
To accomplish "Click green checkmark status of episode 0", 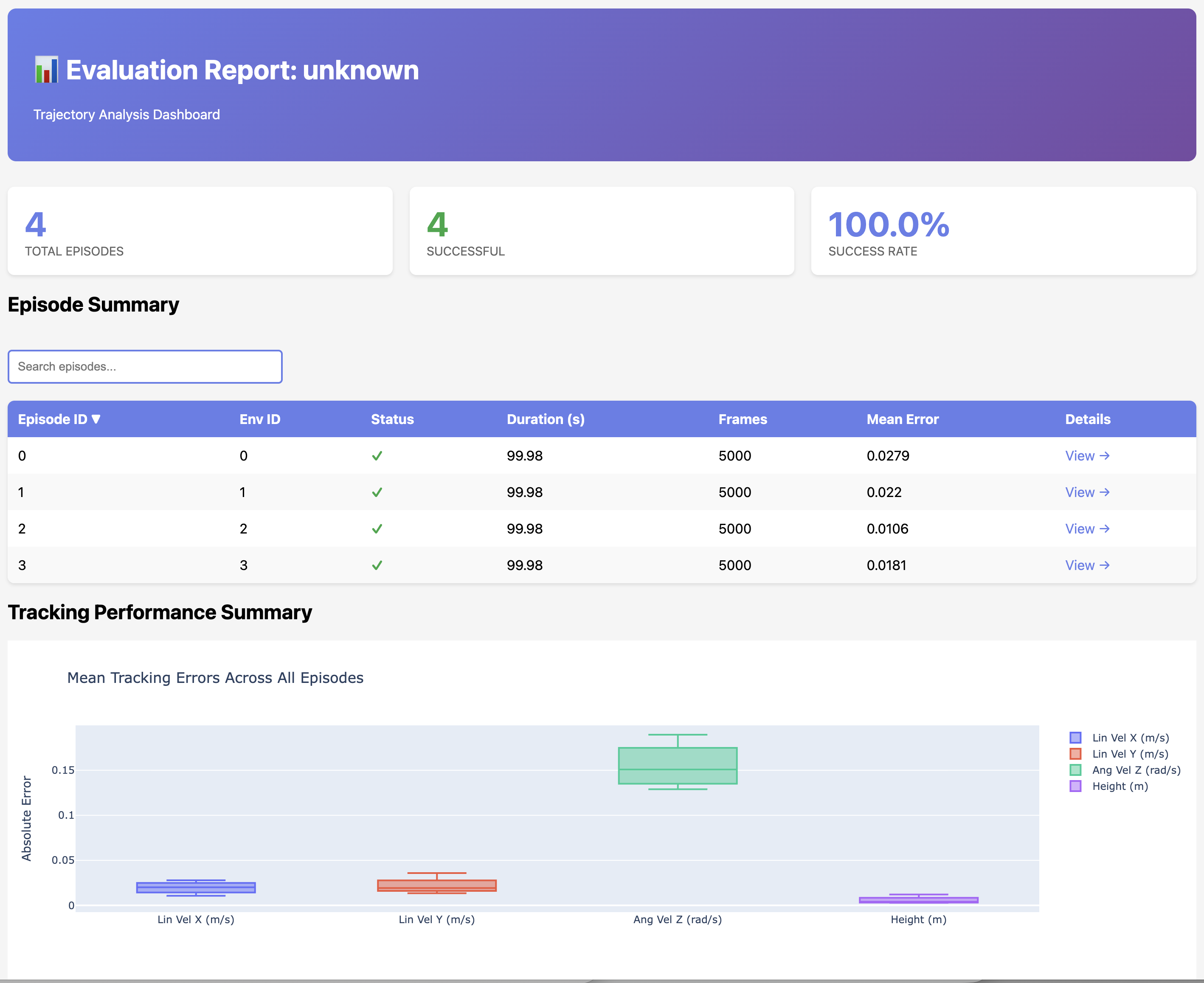I will (377, 456).
